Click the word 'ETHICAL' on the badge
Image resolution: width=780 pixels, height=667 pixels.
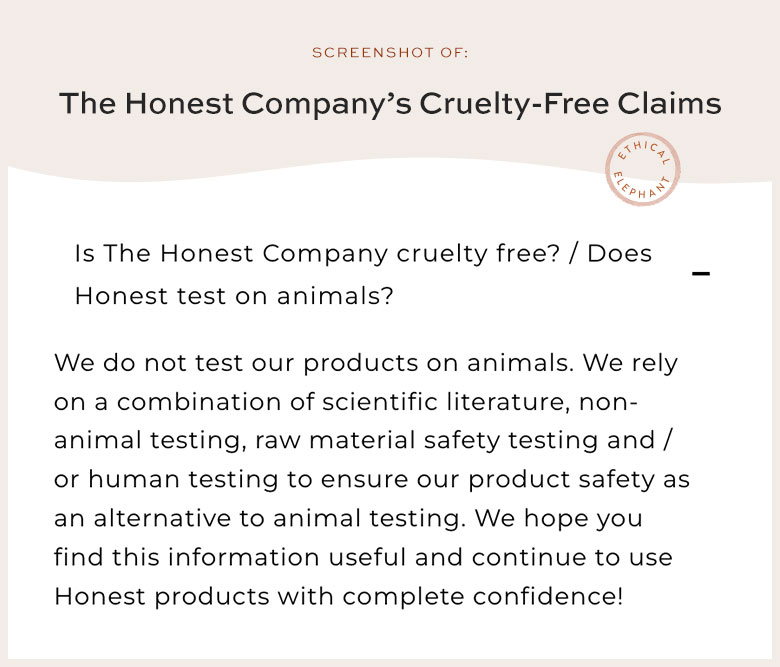click(644, 151)
